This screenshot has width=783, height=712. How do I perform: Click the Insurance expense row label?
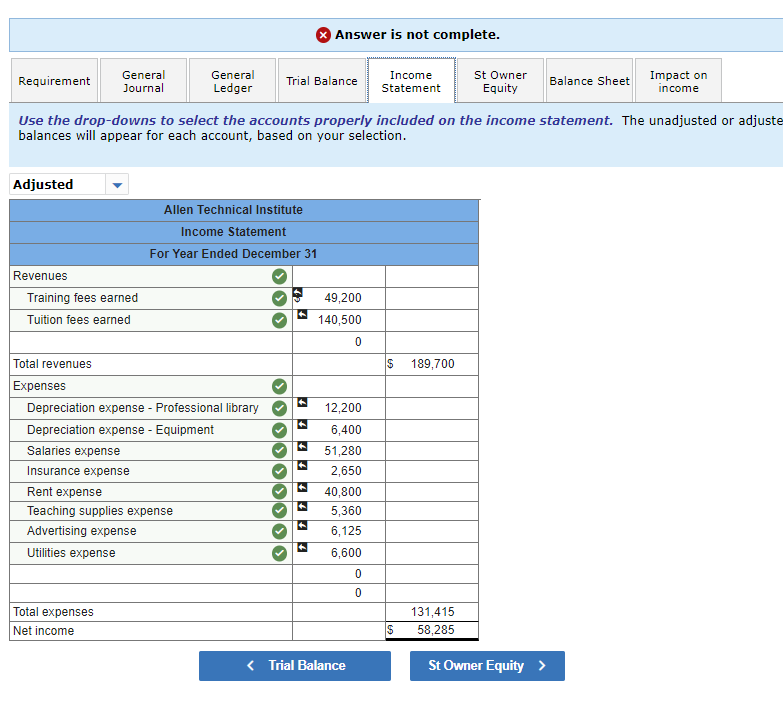click(78, 471)
